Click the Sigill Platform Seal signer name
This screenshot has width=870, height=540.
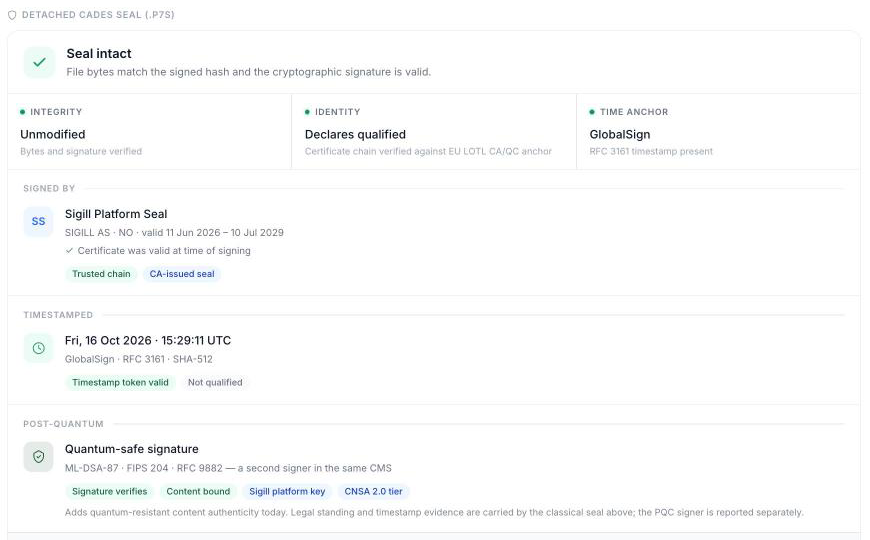click(116, 214)
